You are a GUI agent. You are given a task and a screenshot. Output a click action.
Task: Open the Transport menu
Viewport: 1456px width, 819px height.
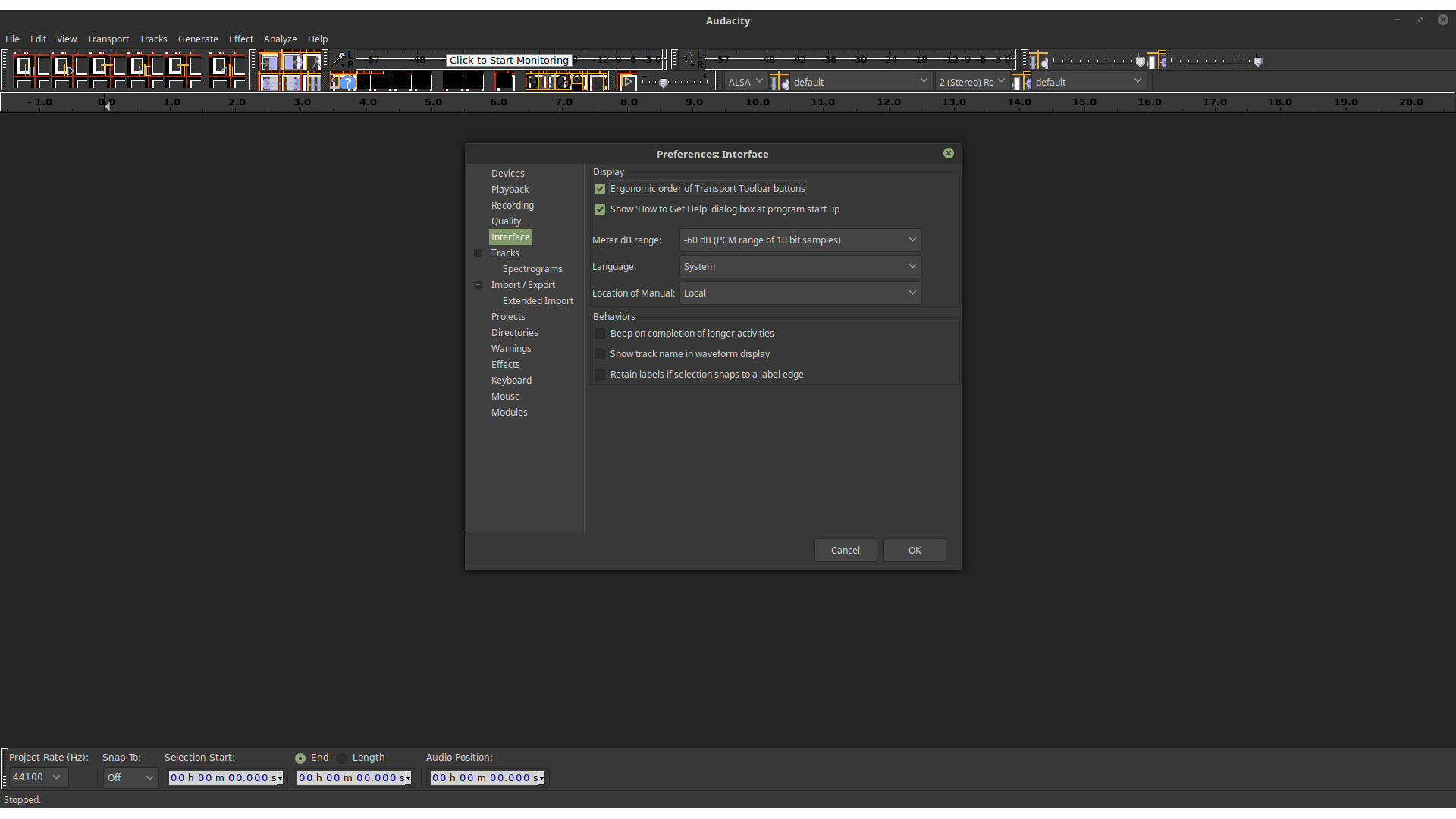108,39
